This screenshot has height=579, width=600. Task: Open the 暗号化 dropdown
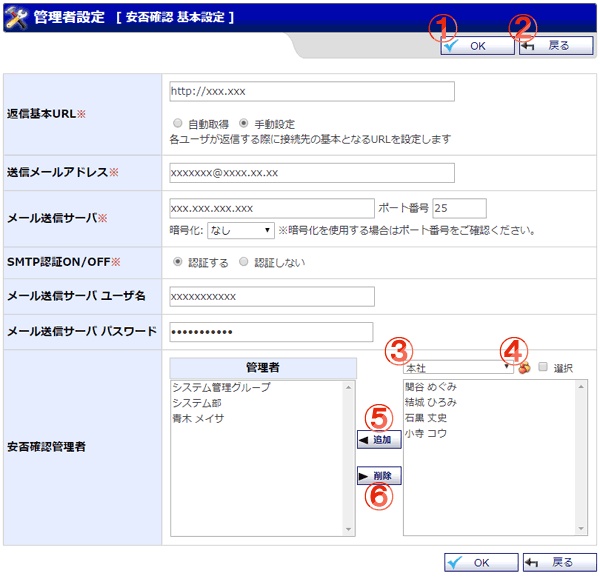[241, 231]
